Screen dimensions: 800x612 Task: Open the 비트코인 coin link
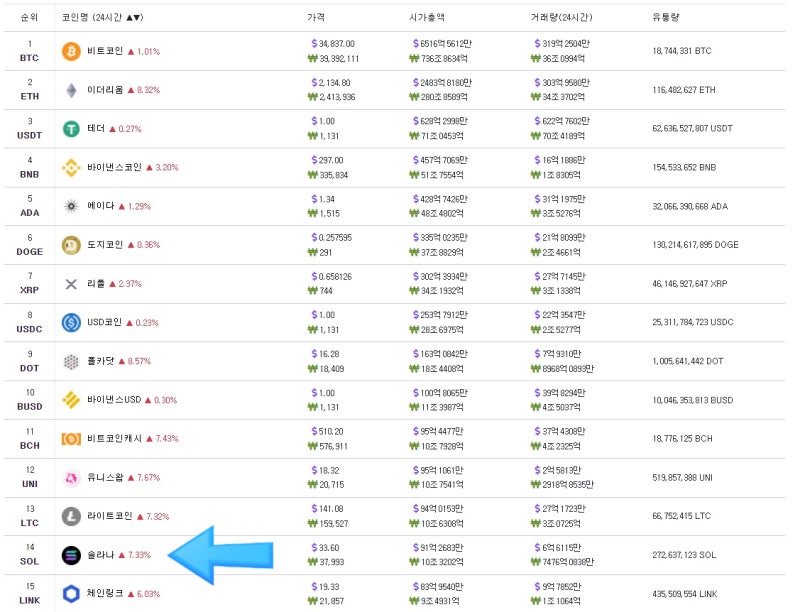coord(105,51)
